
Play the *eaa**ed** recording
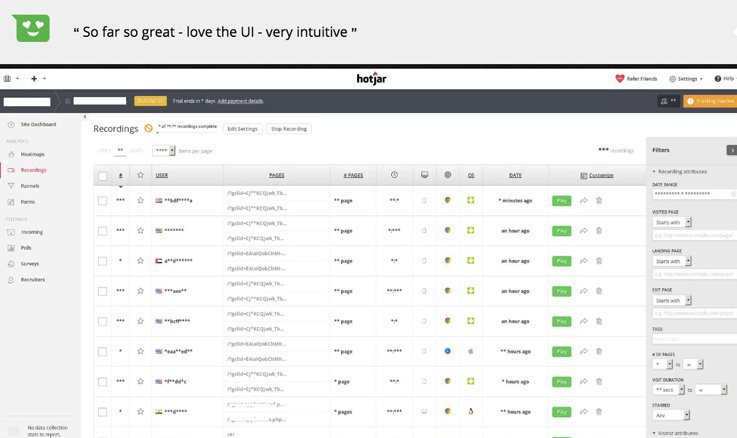pos(562,352)
